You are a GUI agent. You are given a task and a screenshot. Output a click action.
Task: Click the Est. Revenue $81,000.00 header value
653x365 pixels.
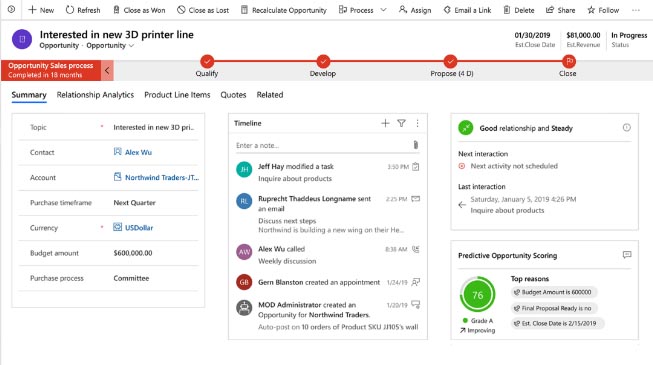(583, 35)
